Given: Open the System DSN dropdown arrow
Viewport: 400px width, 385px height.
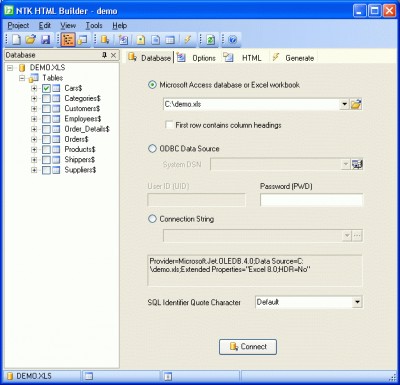Looking at the screenshot, I should 345,164.
